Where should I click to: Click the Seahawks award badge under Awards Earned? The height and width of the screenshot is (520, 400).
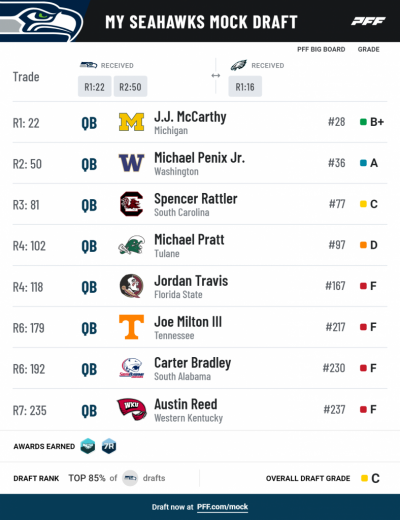[88, 446]
